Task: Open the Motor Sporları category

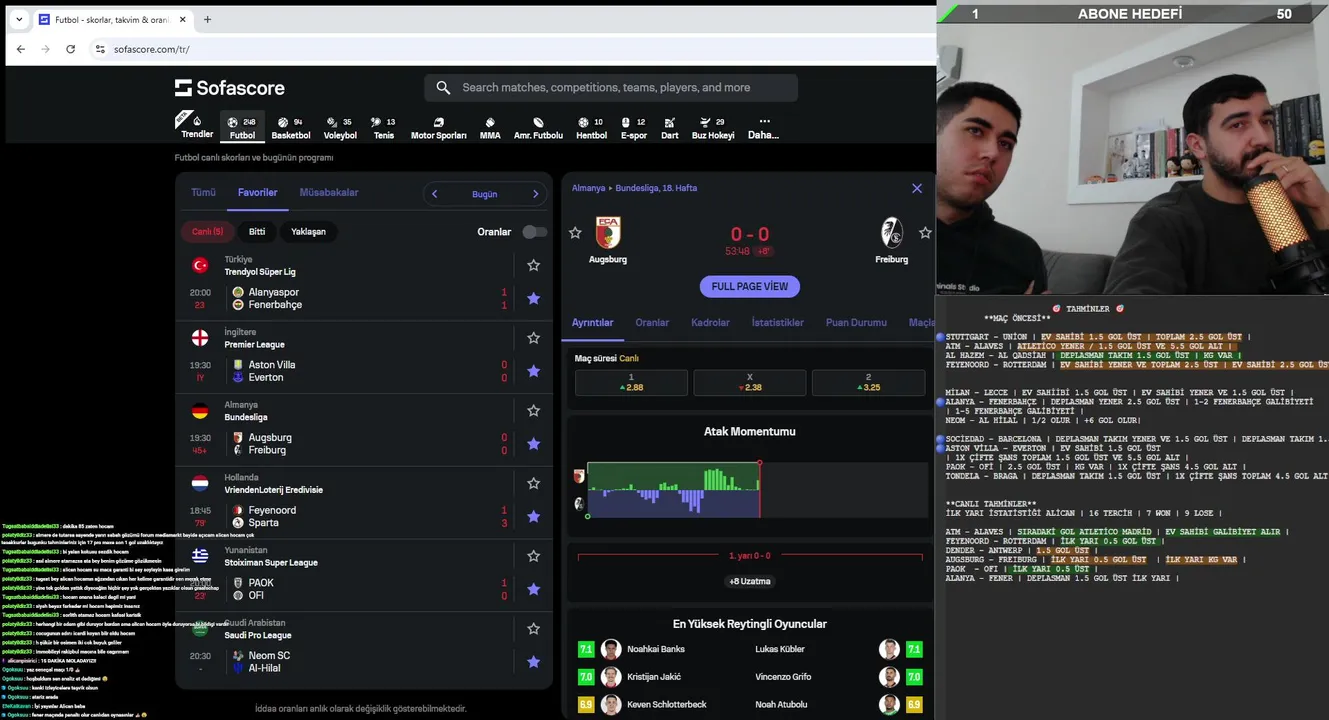Action: click(x=438, y=126)
